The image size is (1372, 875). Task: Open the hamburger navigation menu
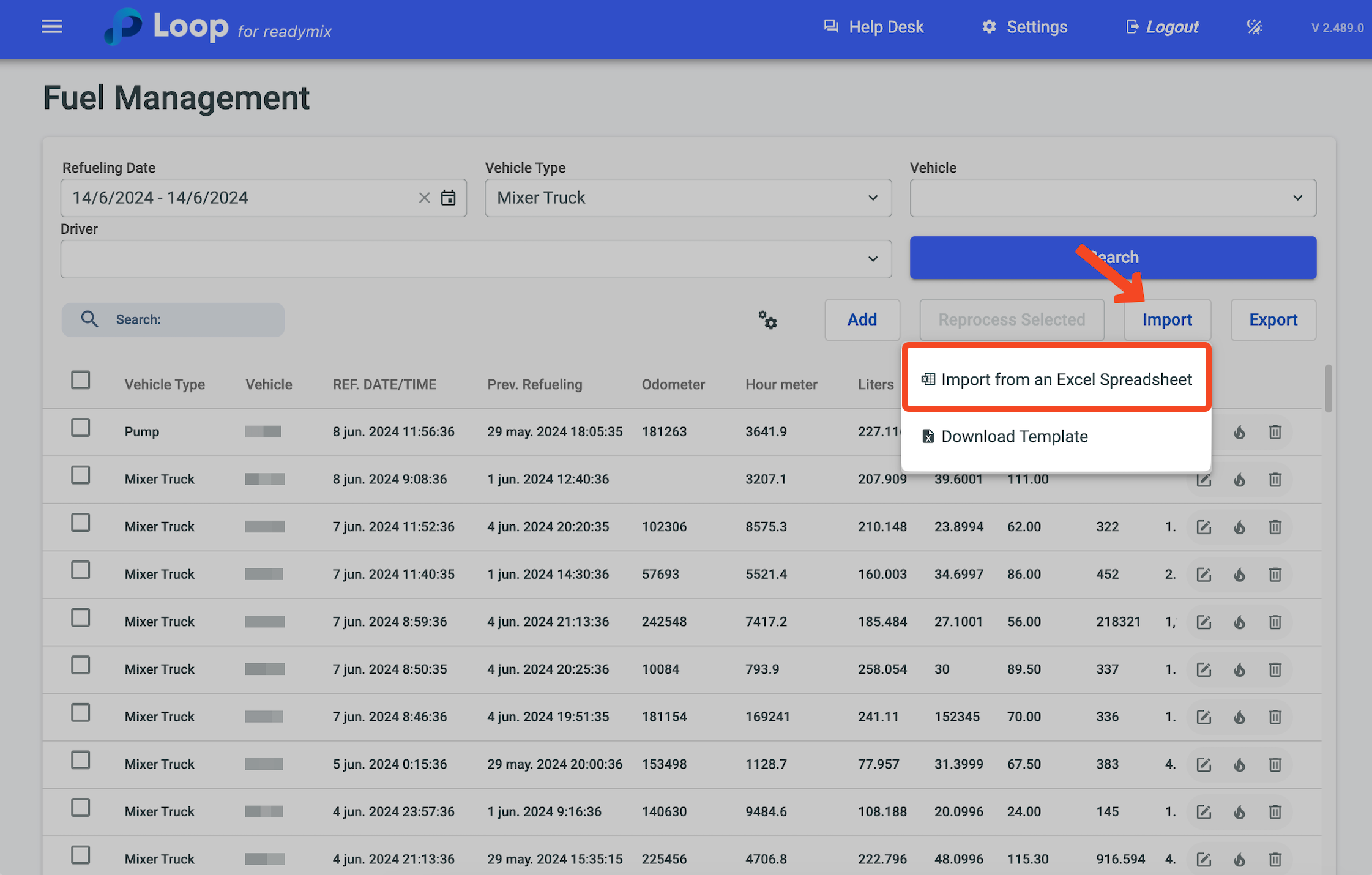[x=52, y=27]
